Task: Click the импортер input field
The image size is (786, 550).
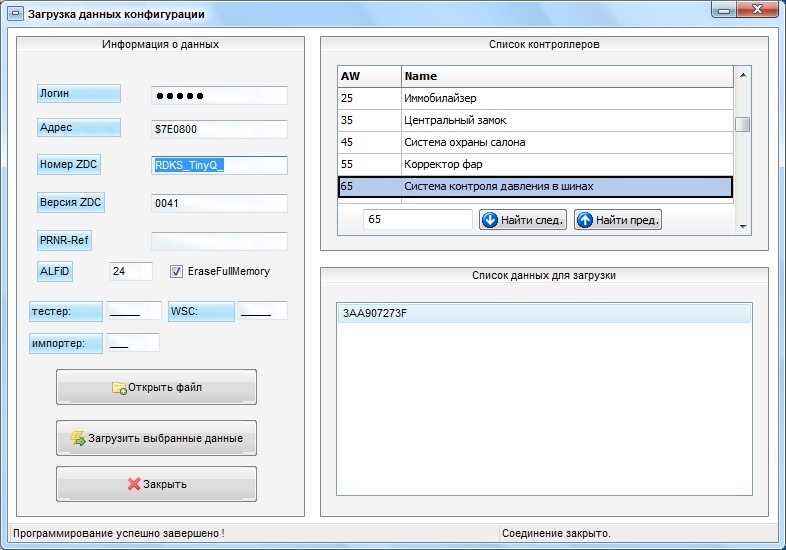Action: point(133,343)
